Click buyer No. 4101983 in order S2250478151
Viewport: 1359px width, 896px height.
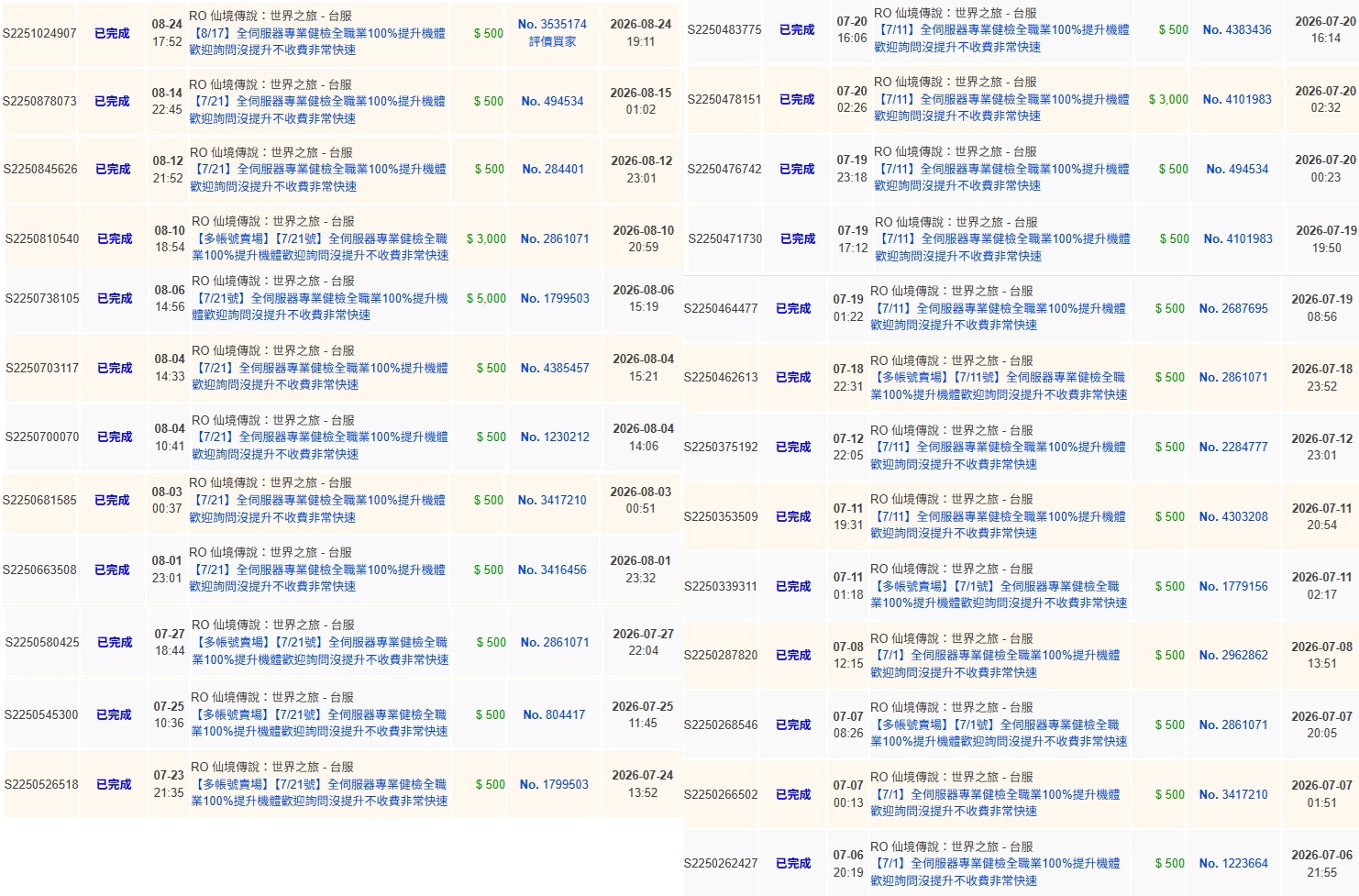(1237, 100)
